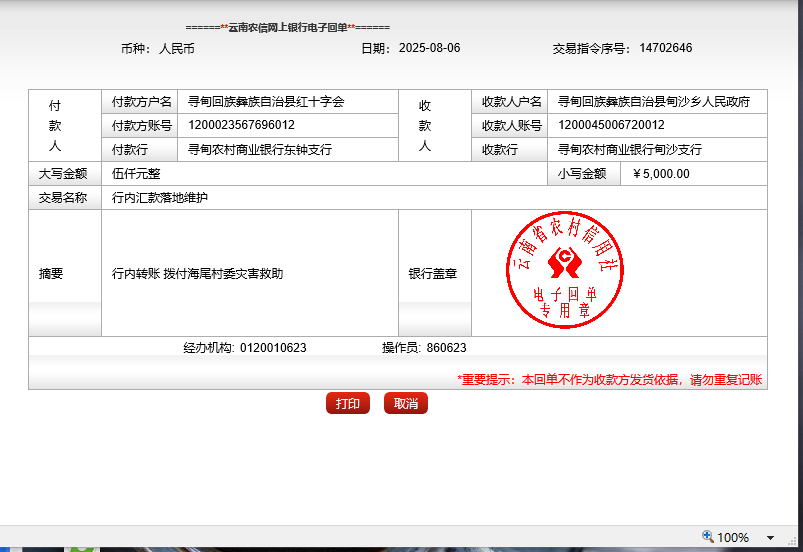The image size is (803, 552).
Task: Click the summary text 拨付海尾村委灾害救助
Action: 223,273
